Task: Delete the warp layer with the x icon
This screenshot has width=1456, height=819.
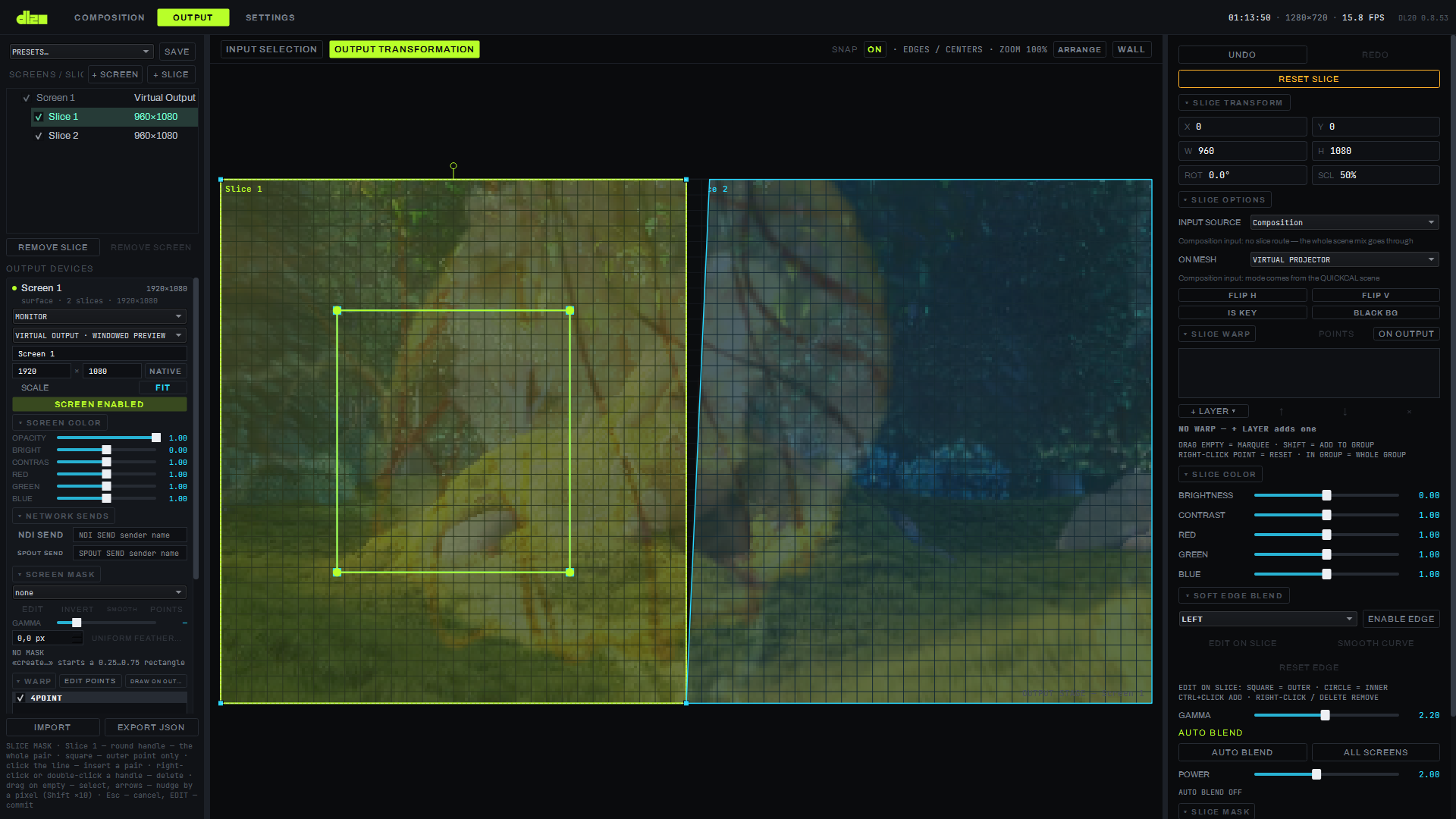Action: click(1409, 412)
